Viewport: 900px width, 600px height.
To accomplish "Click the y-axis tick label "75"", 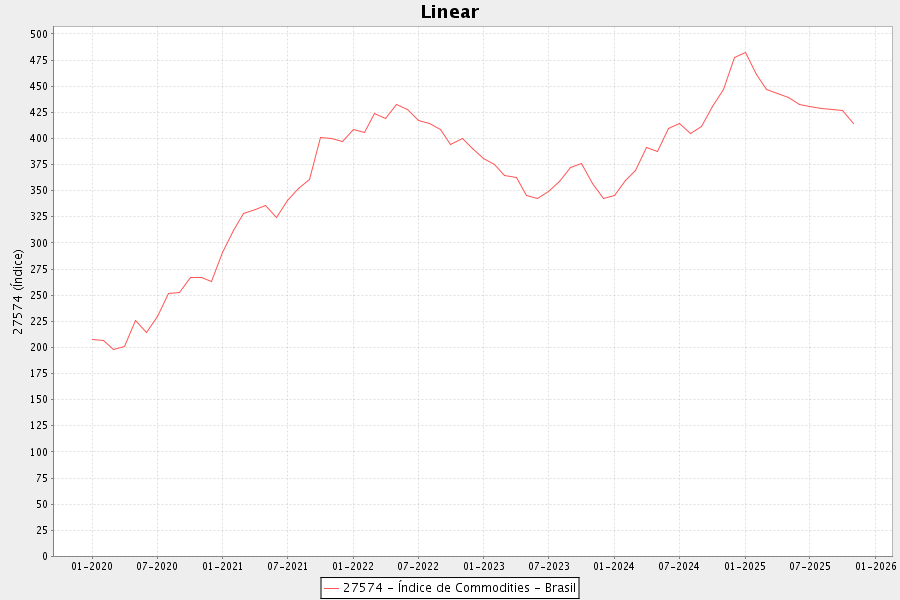I will 41,478.
